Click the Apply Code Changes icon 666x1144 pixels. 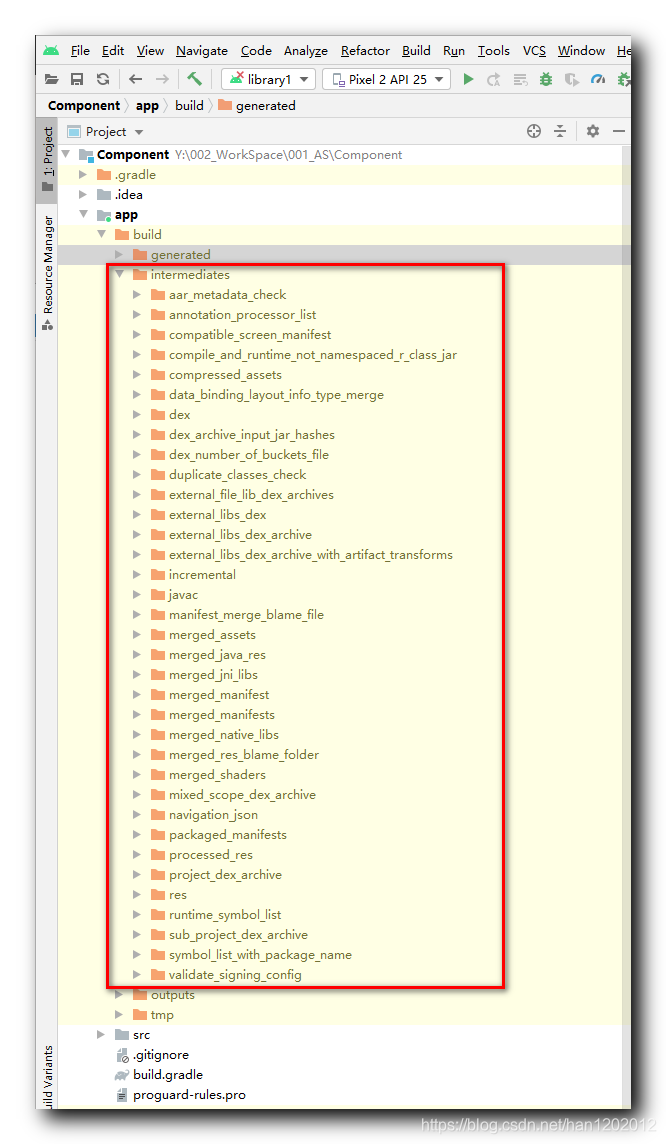(x=520, y=80)
